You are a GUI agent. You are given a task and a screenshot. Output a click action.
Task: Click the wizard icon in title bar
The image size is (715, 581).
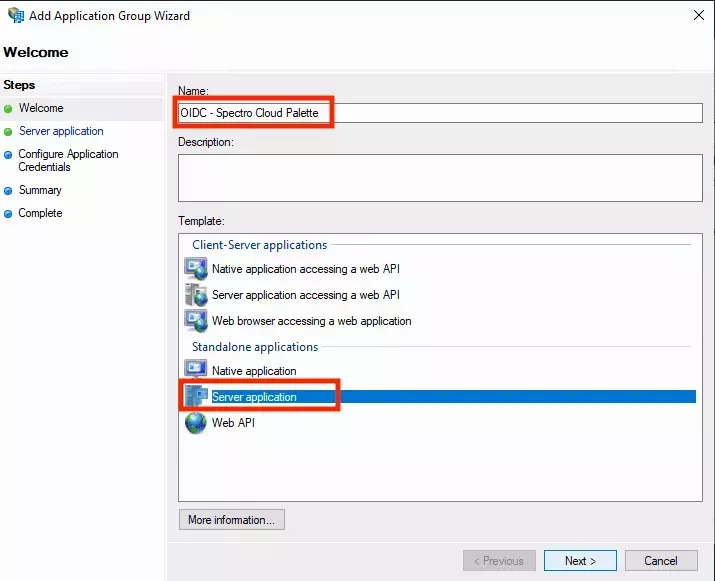(17, 16)
